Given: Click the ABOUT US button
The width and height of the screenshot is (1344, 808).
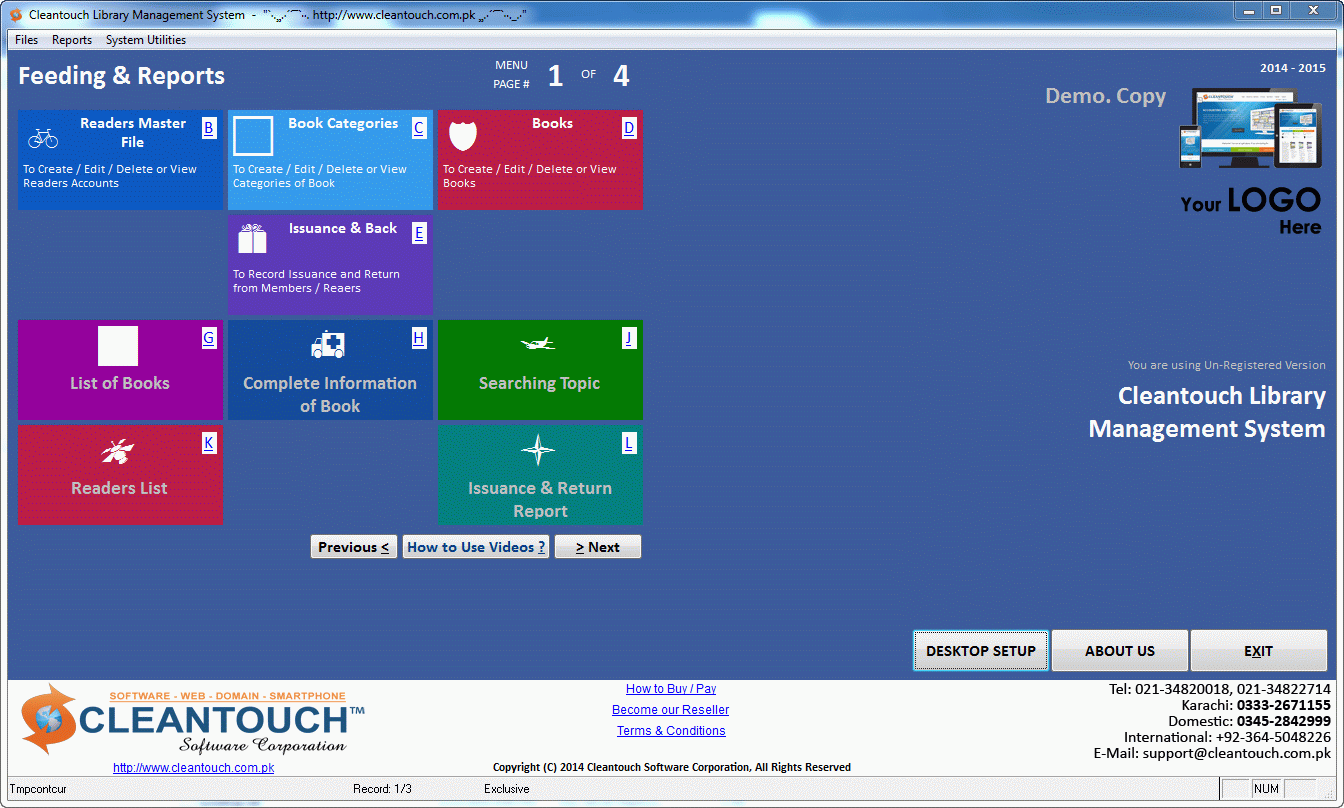Looking at the screenshot, I should [1120, 651].
